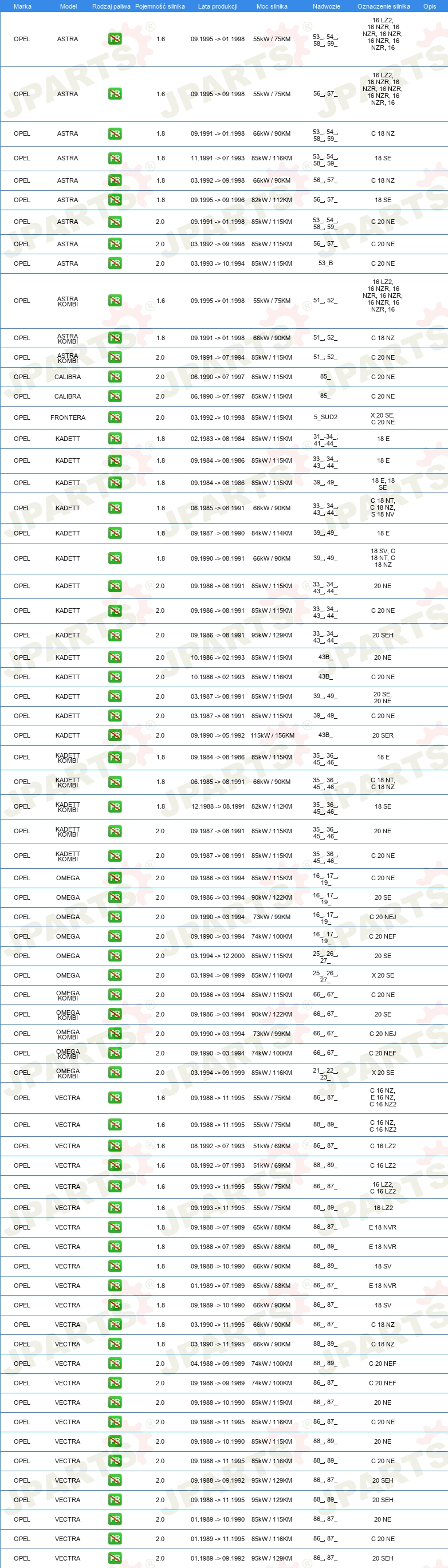Click the fuel icon for ASTRA KOMBI 1.8
The height and width of the screenshot is (1568, 448).
pos(115,338)
